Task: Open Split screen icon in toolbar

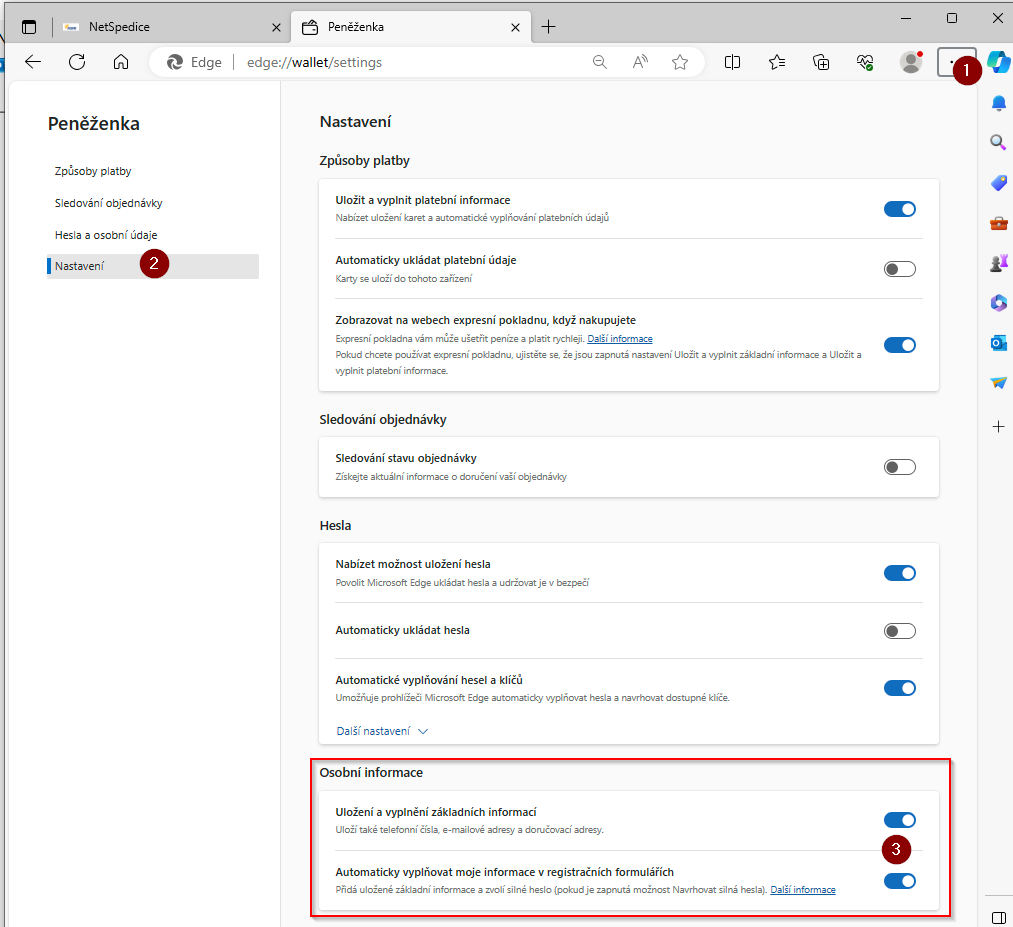Action: (x=732, y=62)
